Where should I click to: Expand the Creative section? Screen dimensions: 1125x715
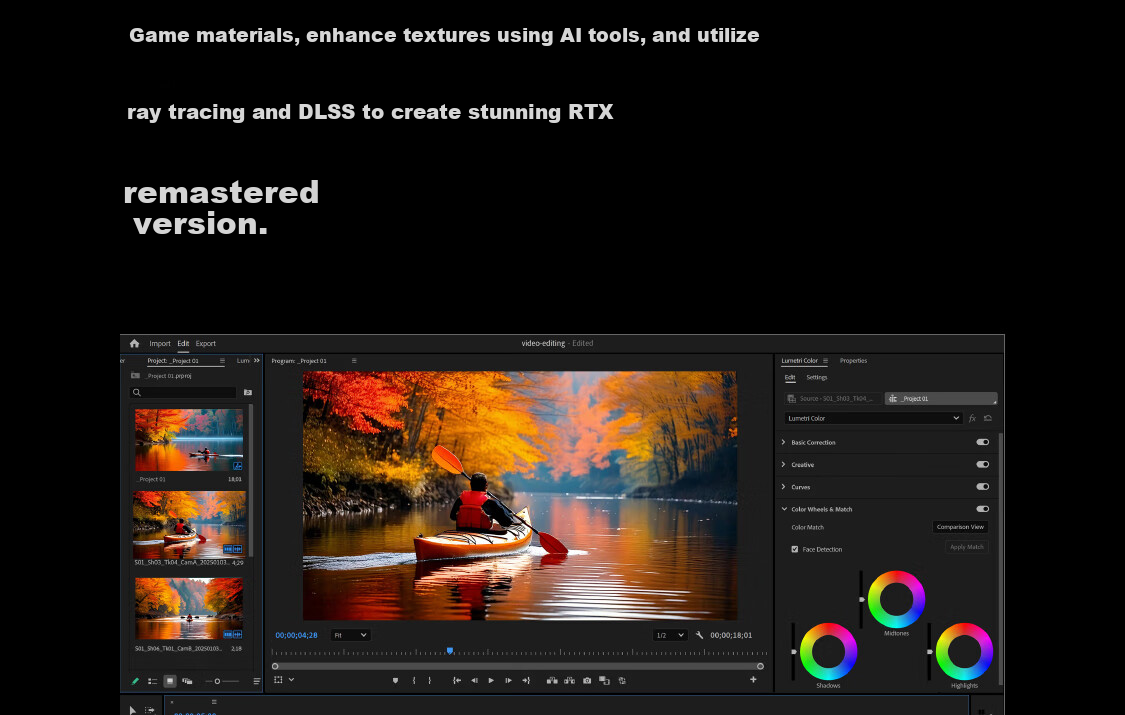[x=783, y=465]
